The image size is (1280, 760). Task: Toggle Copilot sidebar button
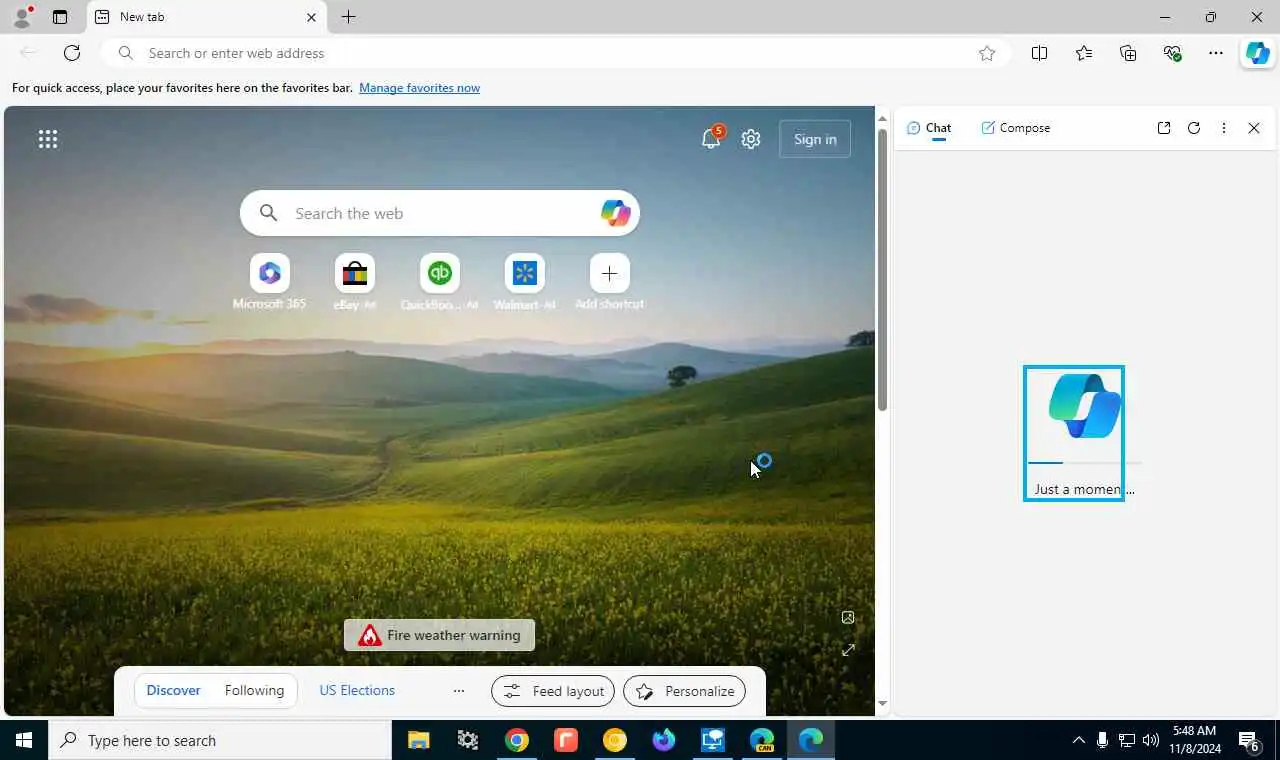[1257, 53]
